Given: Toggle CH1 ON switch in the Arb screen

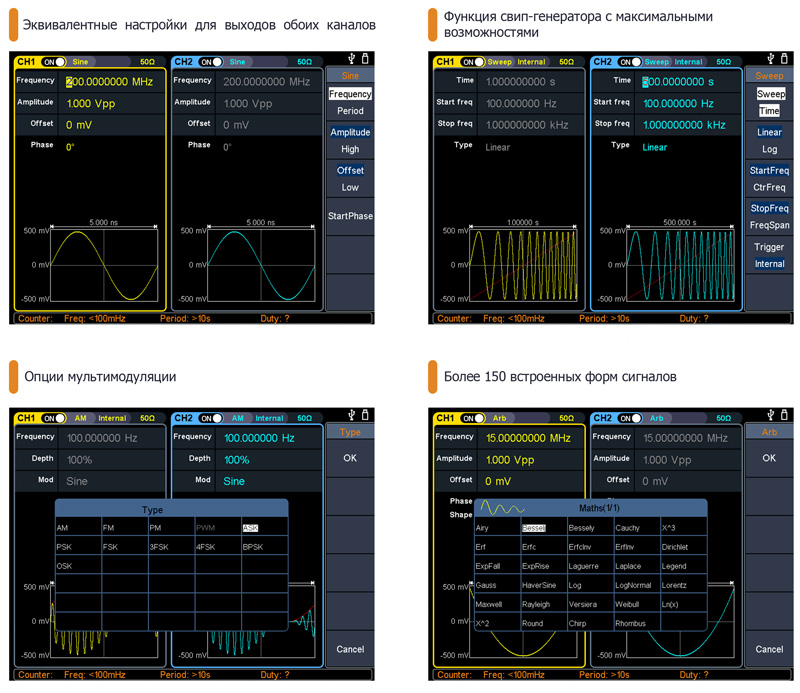Looking at the screenshot, I should pos(472,418).
